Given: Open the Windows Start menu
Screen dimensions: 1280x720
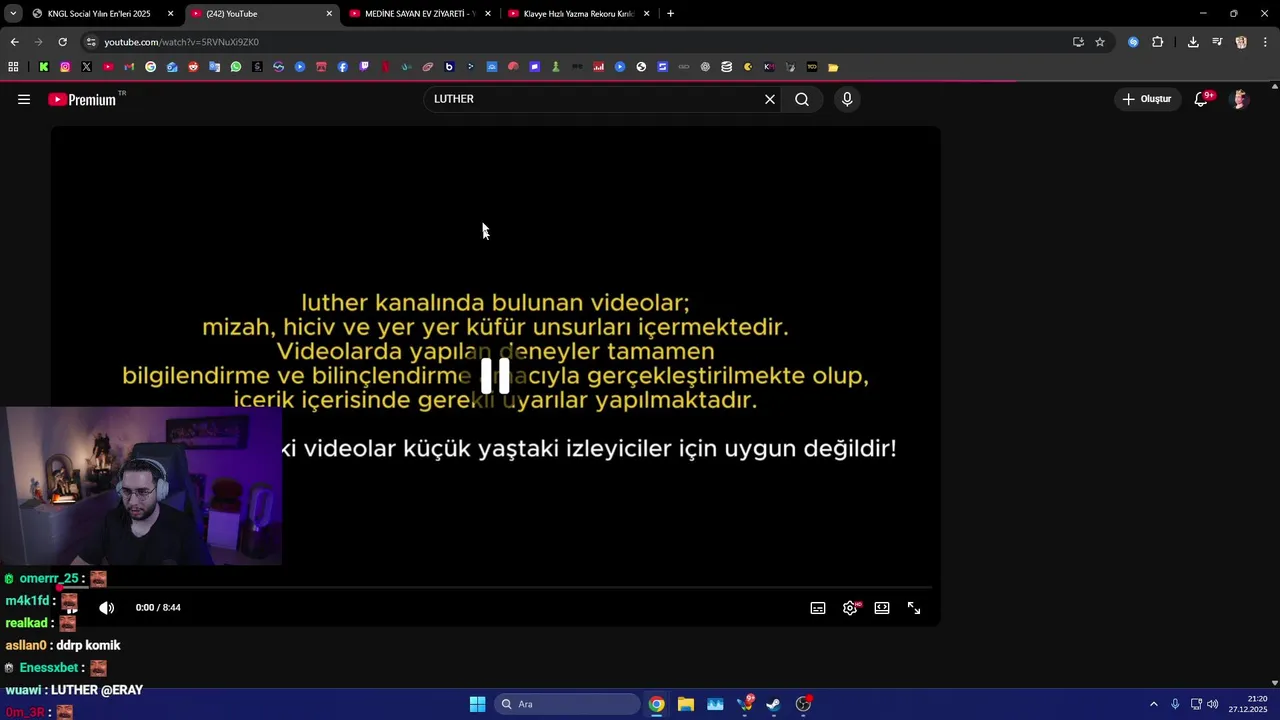Looking at the screenshot, I should pyautogui.click(x=477, y=704).
